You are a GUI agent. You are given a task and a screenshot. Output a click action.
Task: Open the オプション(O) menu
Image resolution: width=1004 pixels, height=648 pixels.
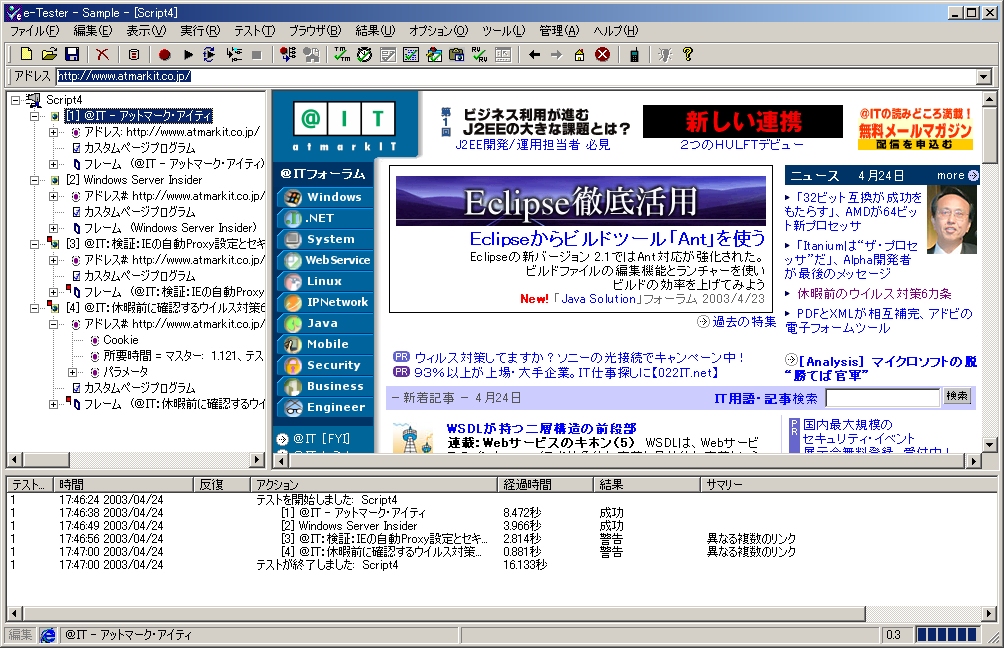(x=439, y=31)
